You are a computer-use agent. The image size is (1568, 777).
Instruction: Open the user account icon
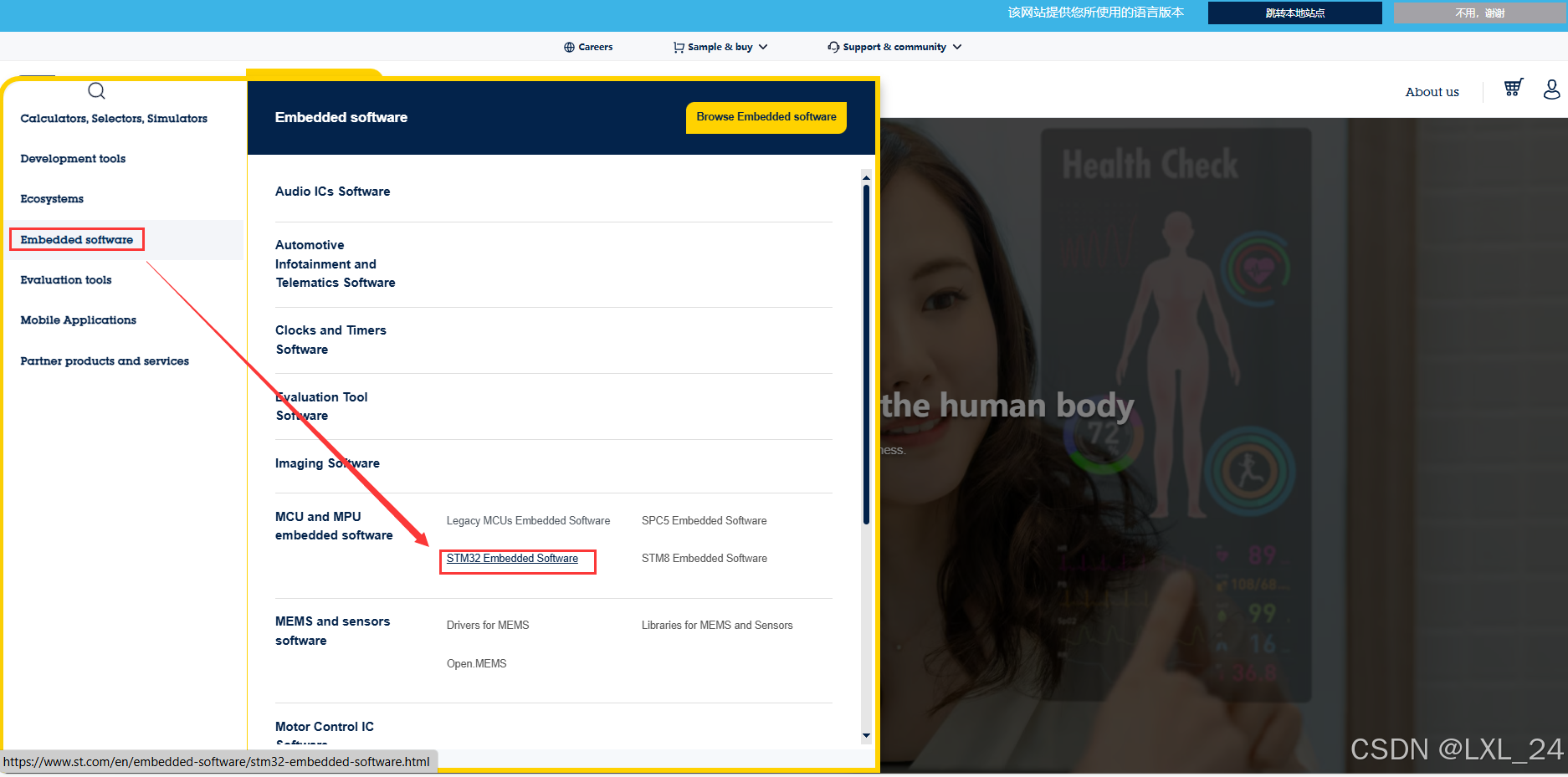(x=1552, y=89)
